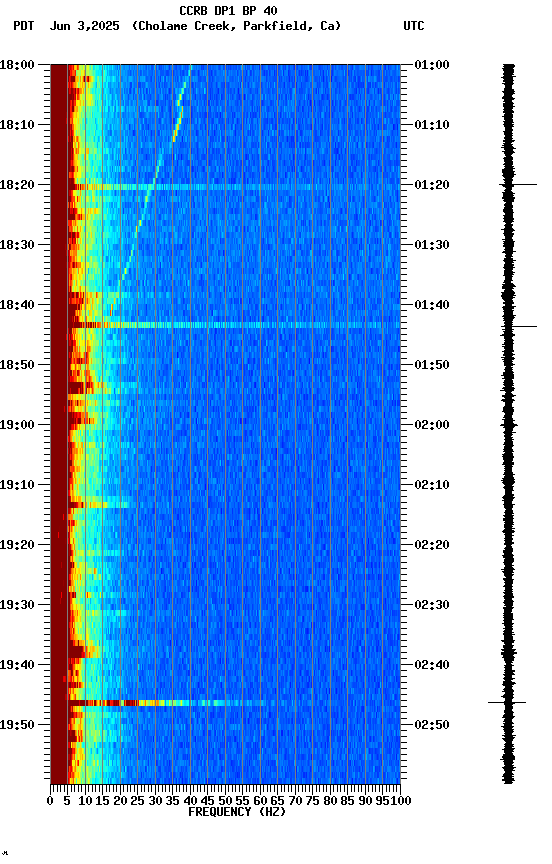The height and width of the screenshot is (864, 552).
Task: Click the 18:00 PDT time label
Action: click(x=17, y=65)
